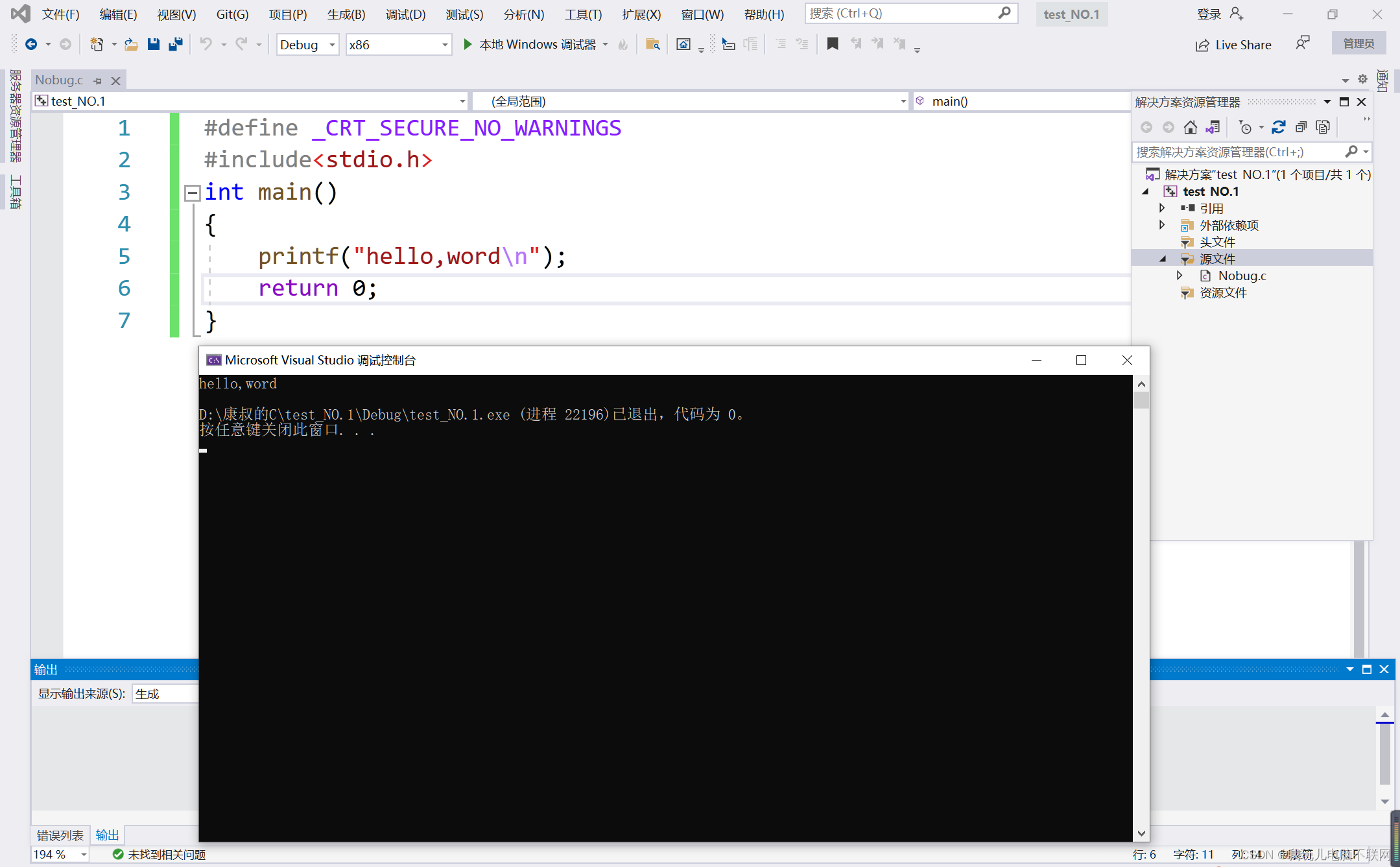The height and width of the screenshot is (867, 1400).
Task: Pin the Nobug.c editor tab
Action: [x=98, y=81]
